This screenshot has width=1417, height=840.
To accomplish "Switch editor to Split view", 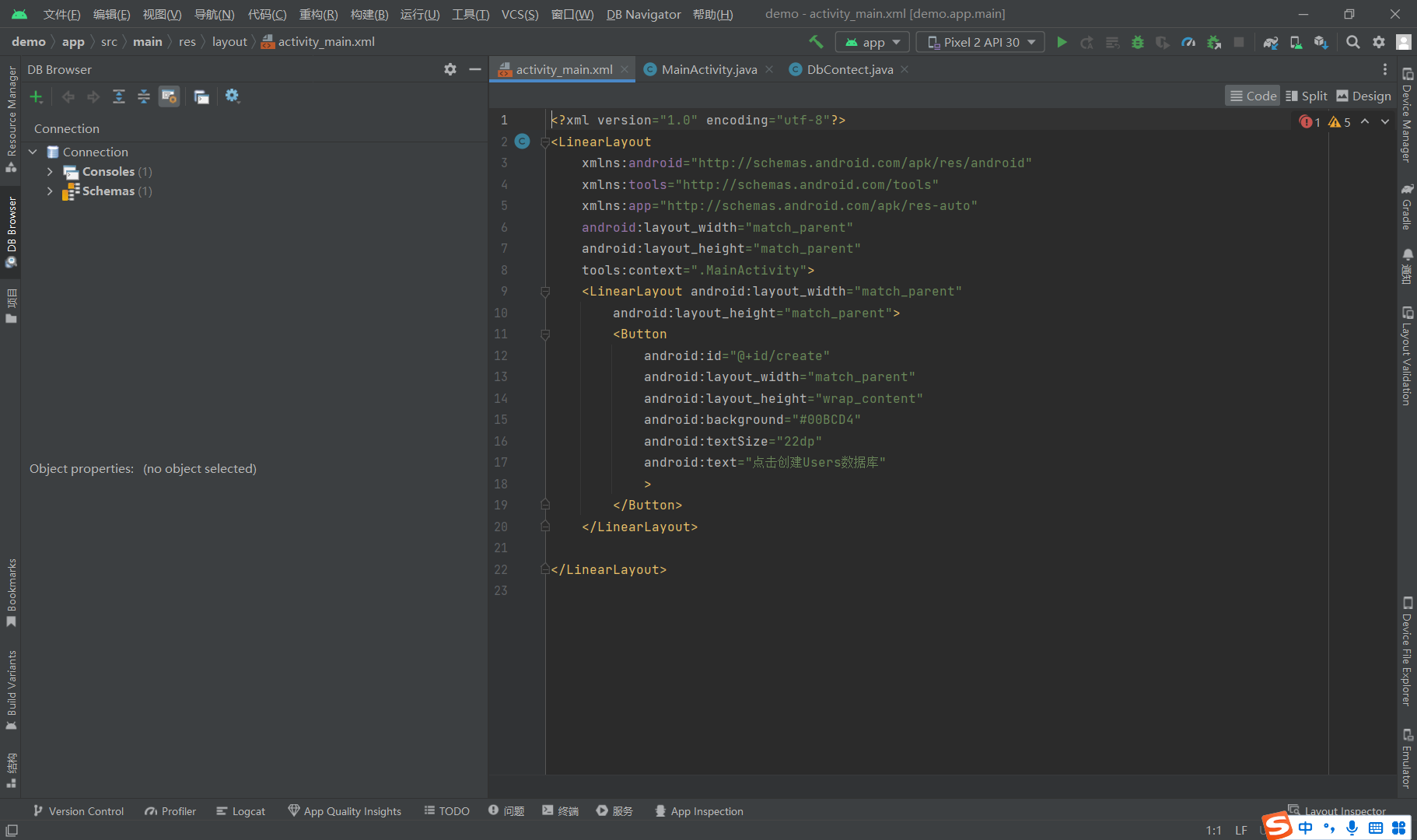I will pyautogui.click(x=1307, y=96).
